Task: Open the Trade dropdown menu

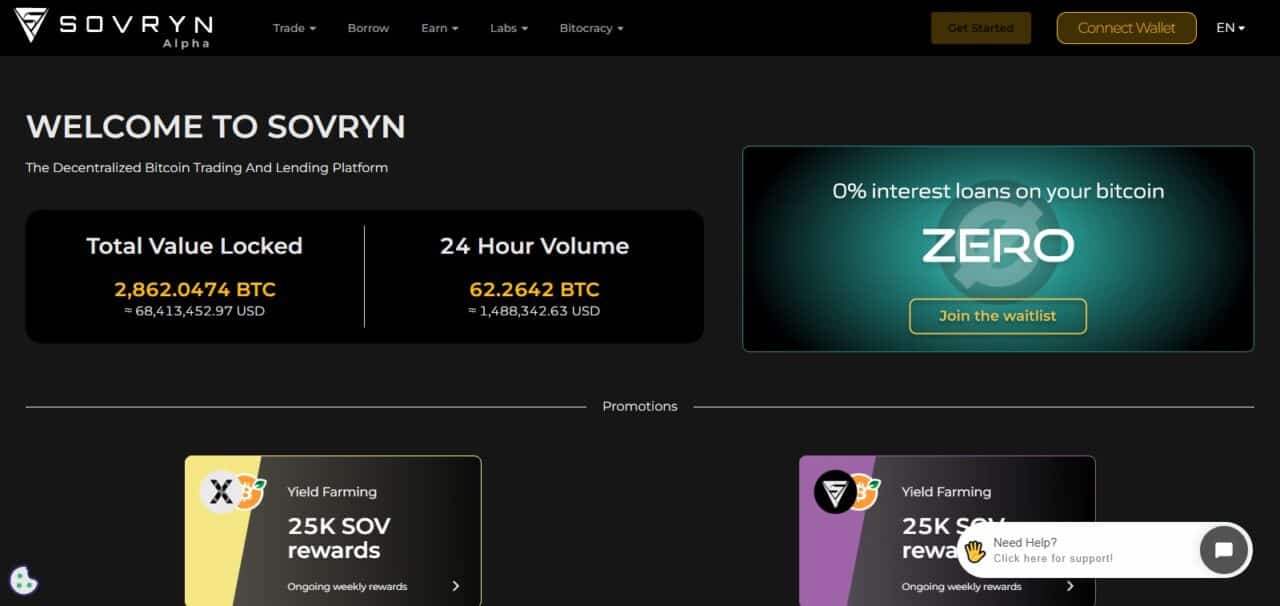Action: pyautogui.click(x=294, y=28)
